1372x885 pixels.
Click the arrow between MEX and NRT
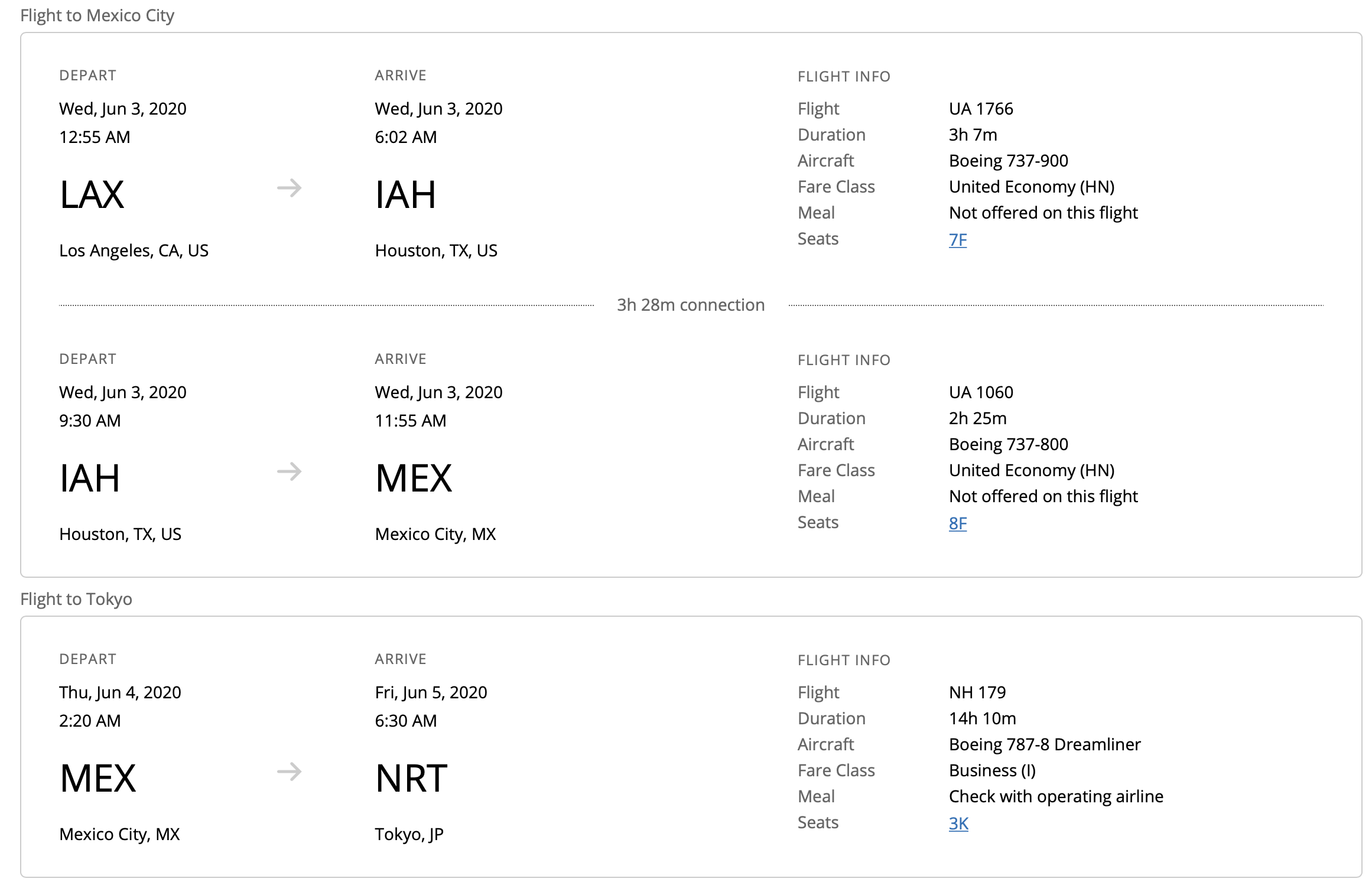coord(290,772)
